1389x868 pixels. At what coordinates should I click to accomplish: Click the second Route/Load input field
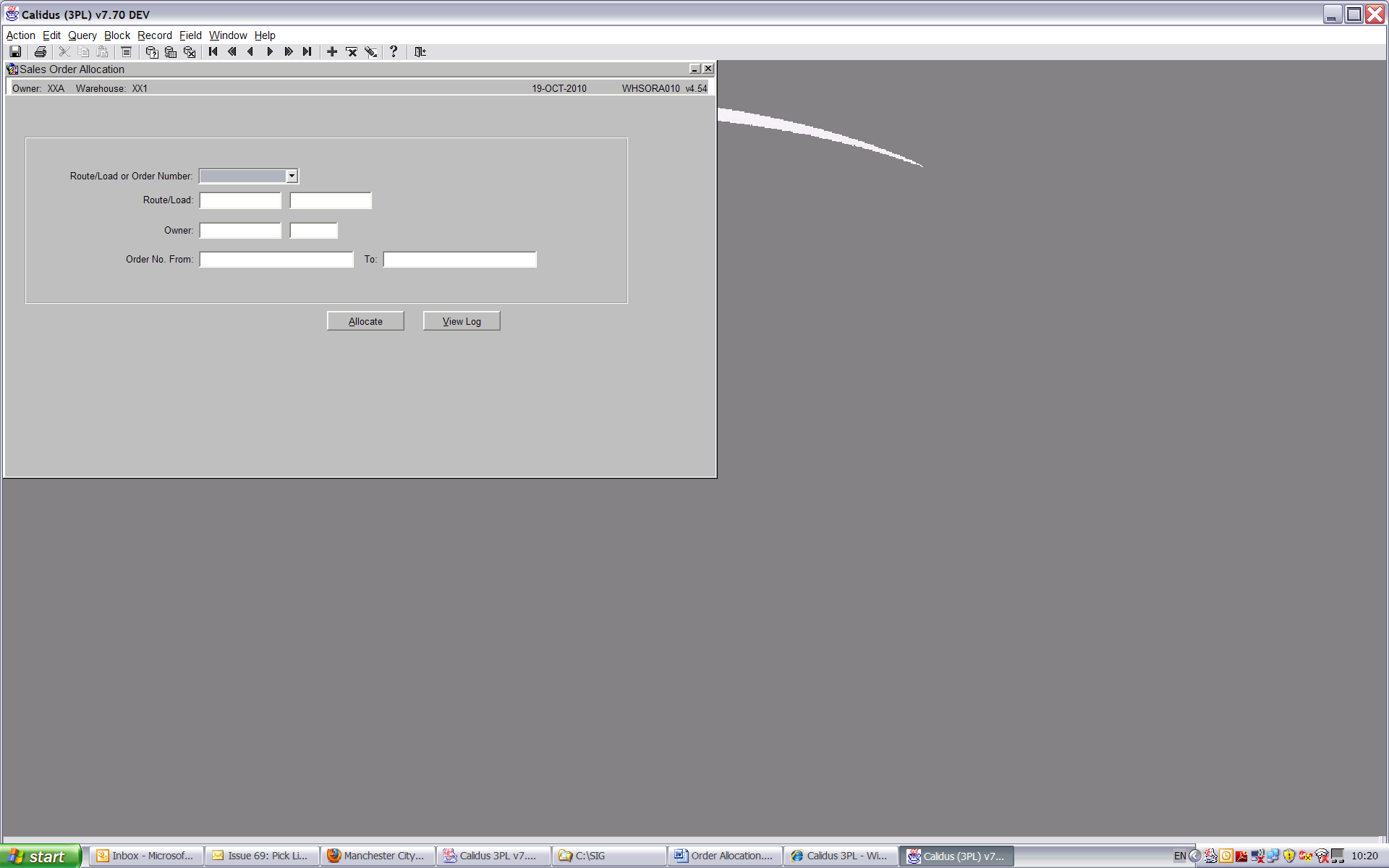click(x=331, y=200)
